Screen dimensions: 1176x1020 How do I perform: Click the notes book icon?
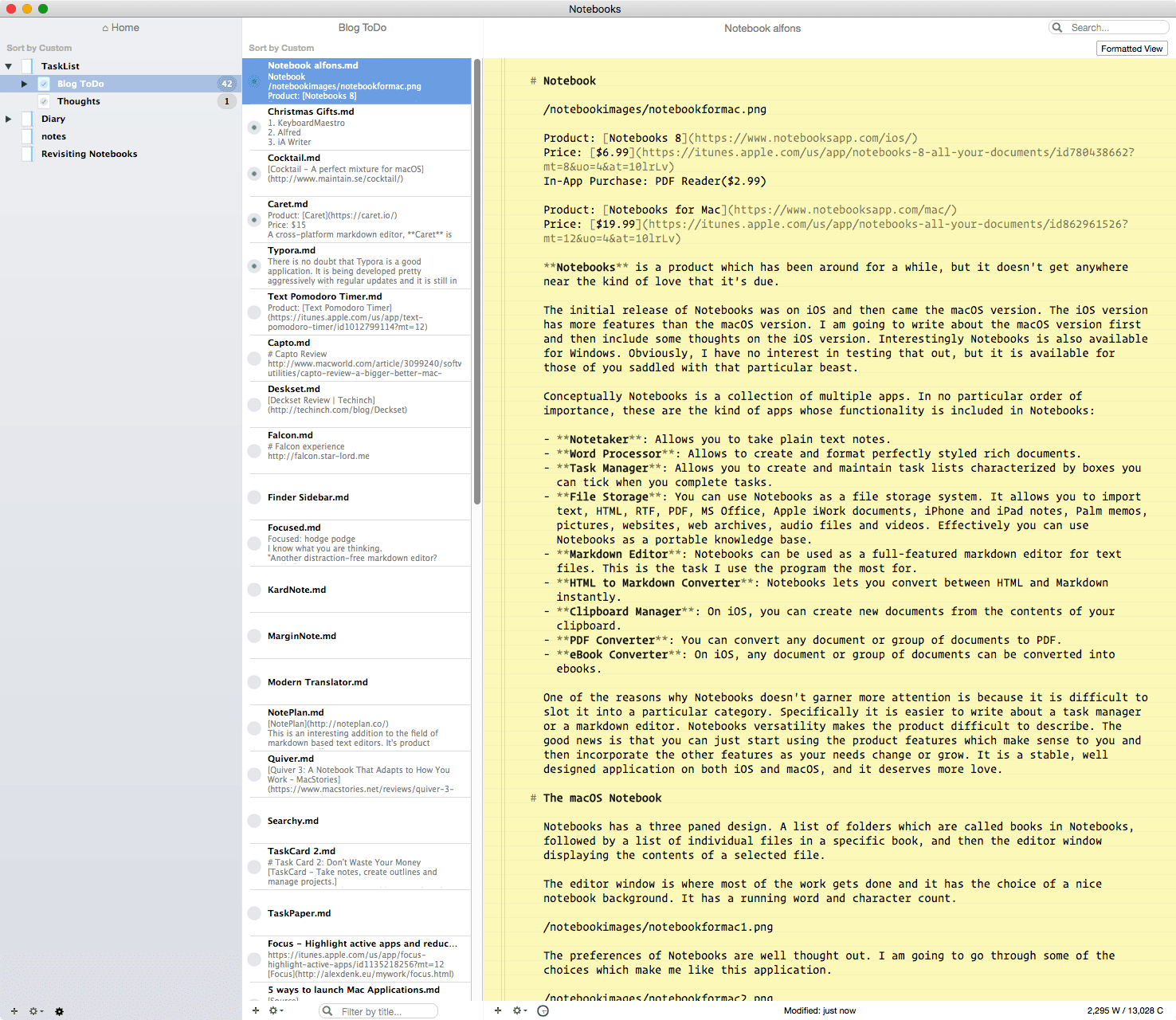click(x=28, y=136)
